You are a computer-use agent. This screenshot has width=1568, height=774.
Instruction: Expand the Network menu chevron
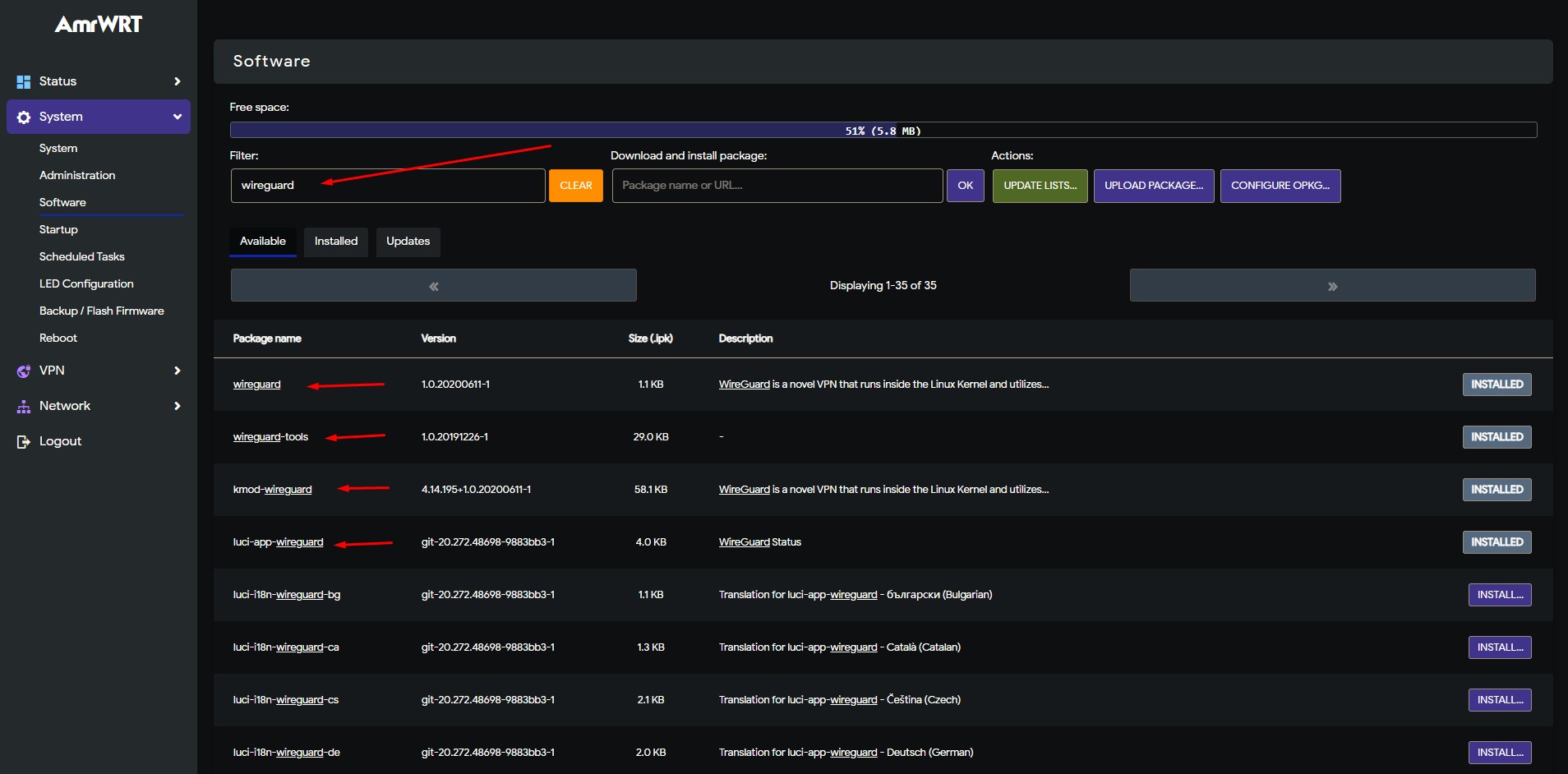(177, 406)
